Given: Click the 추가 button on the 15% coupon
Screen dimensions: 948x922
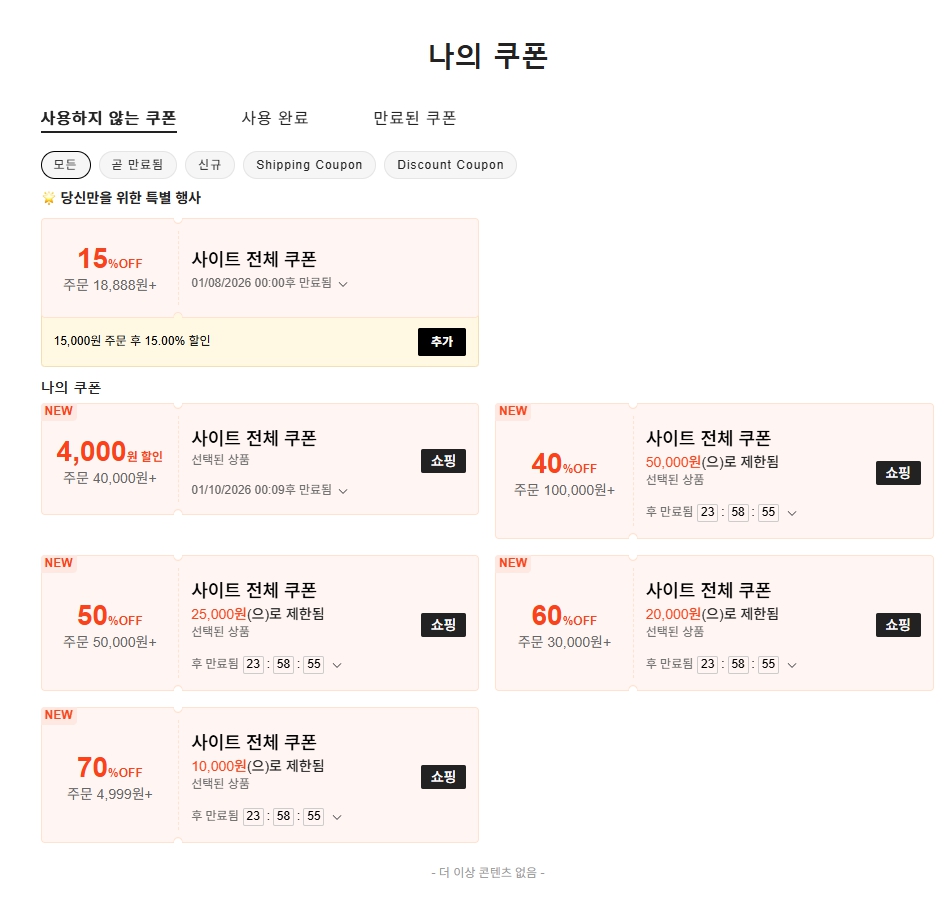Looking at the screenshot, I should (441, 341).
